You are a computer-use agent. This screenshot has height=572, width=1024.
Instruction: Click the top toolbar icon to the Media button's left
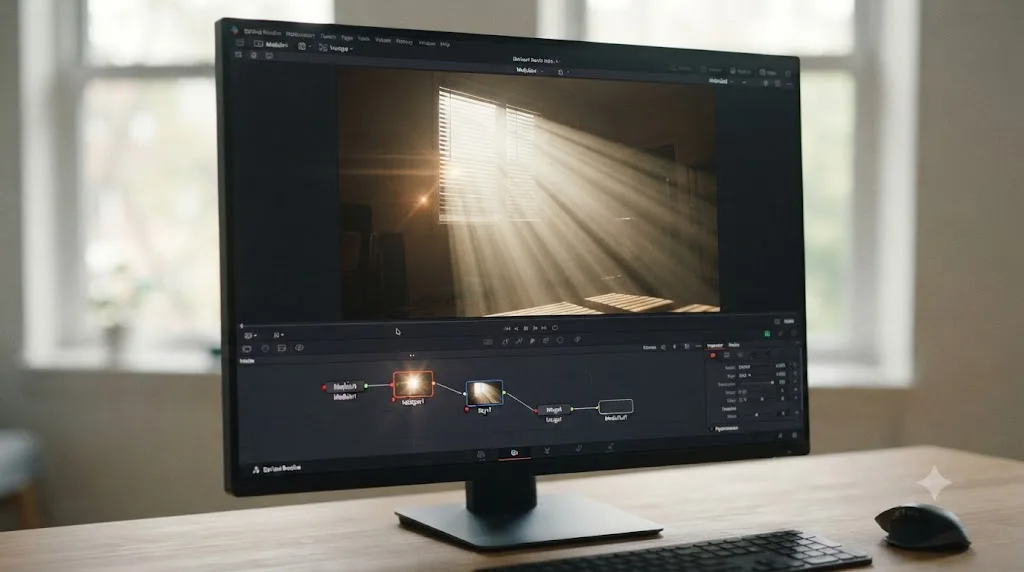tap(240, 42)
